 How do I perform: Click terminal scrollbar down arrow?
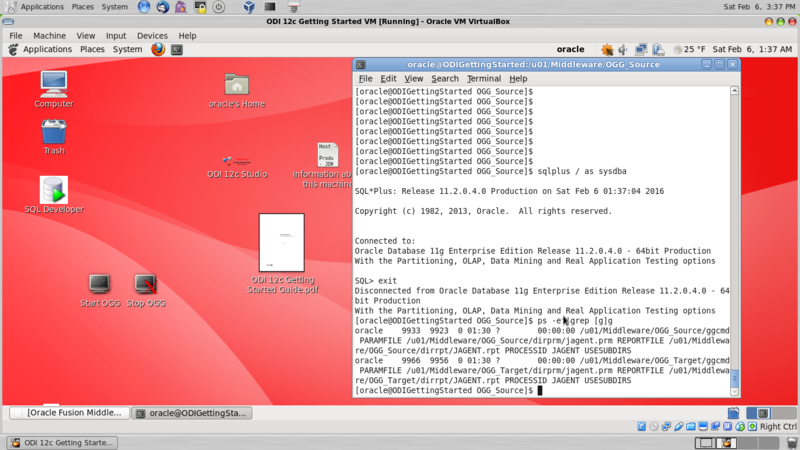(735, 392)
